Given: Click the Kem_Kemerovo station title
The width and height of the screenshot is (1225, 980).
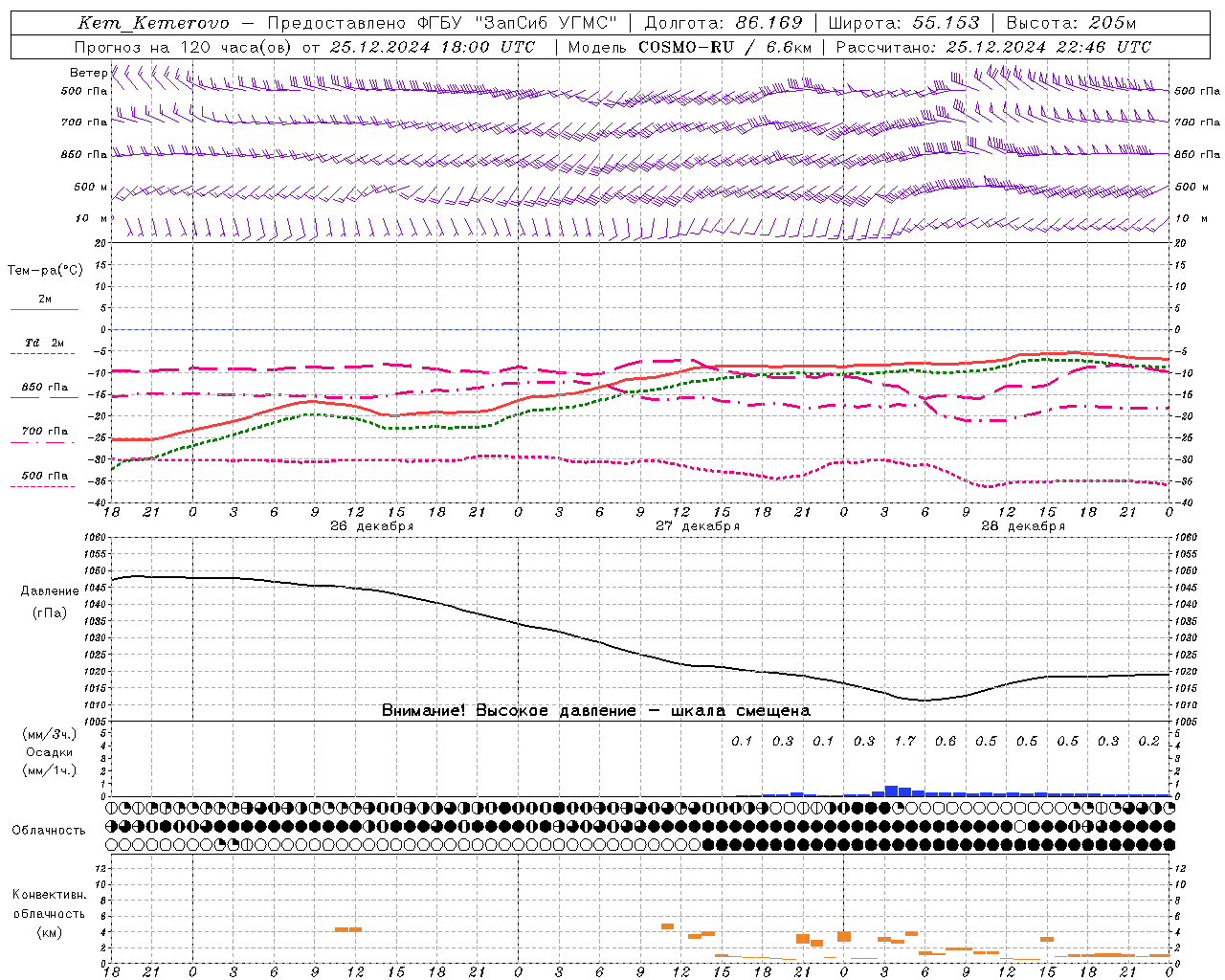Looking at the screenshot, I should (x=153, y=23).
